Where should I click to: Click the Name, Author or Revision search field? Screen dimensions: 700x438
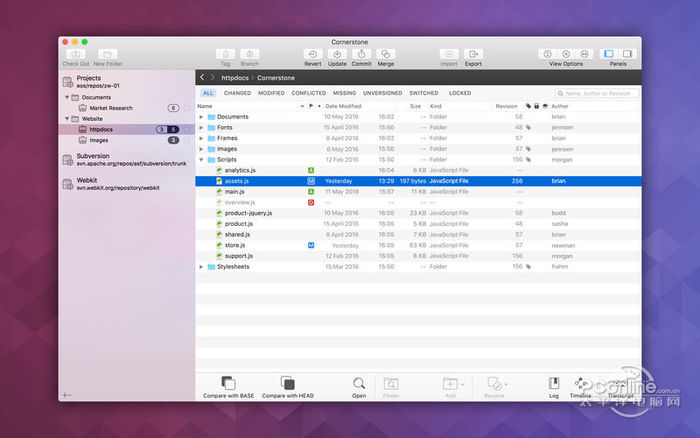coord(597,93)
